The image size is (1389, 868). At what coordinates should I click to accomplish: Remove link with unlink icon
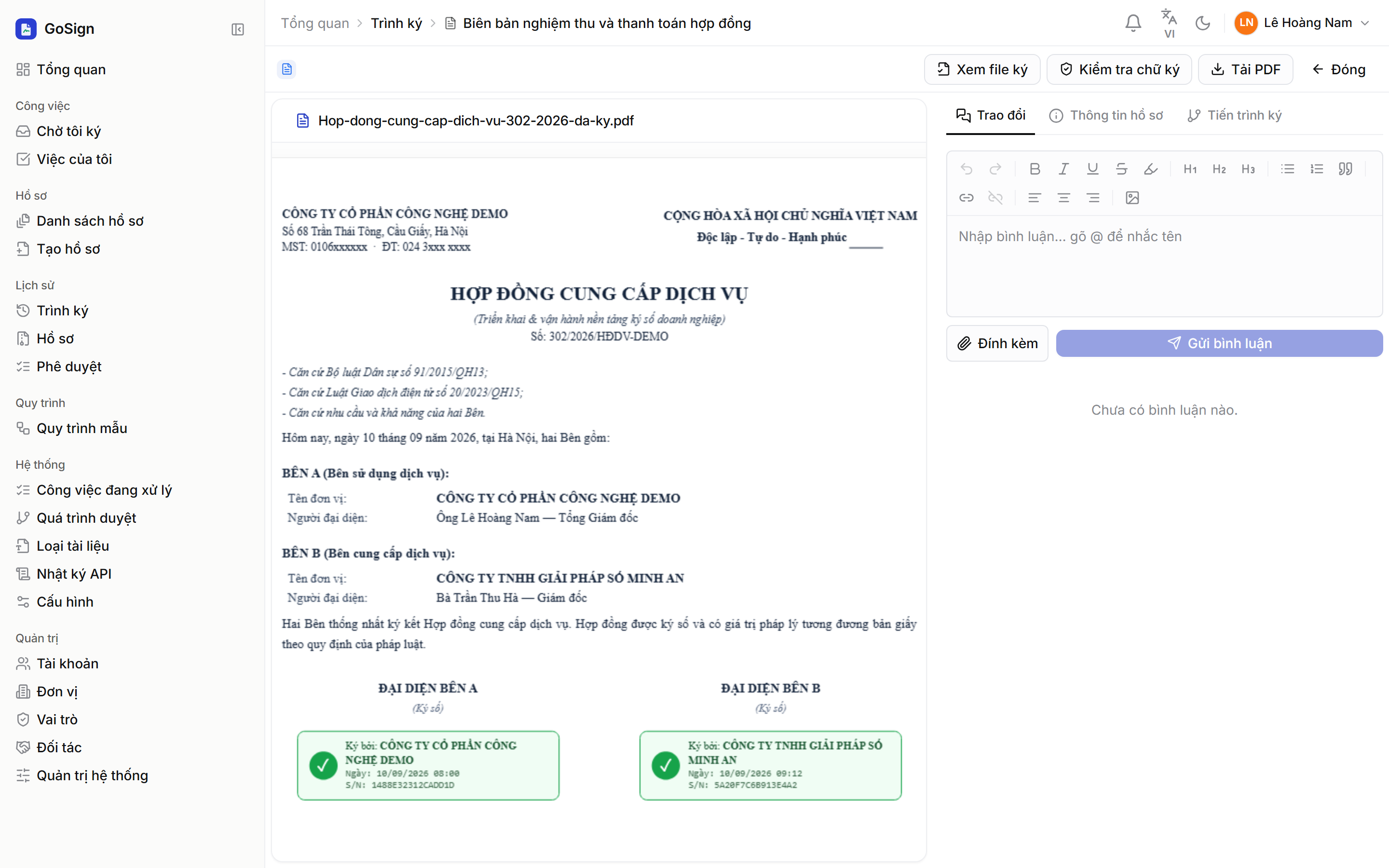click(995, 198)
